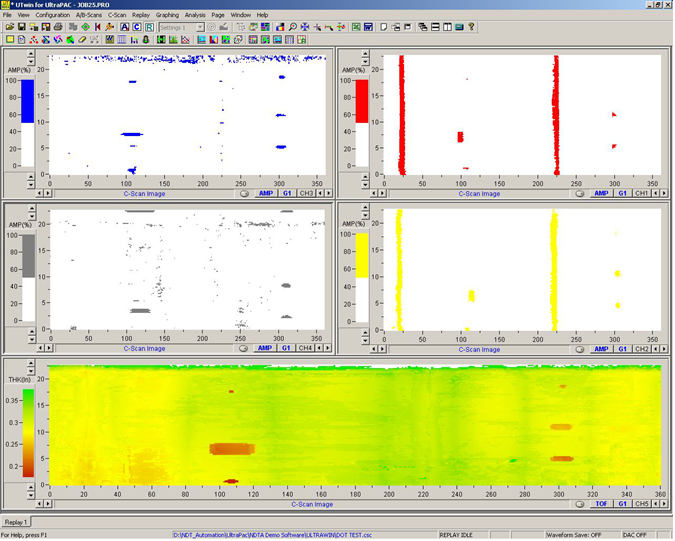Viewport: 675px width, 541px height.
Task: Click the running figure icon
Action: (109, 27)
